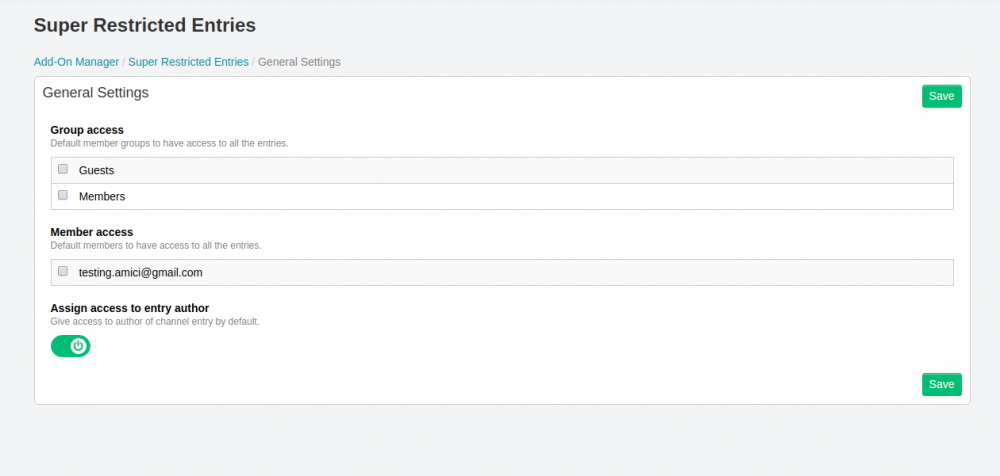Click the Guests row label
The width and height of the screenshot is (1000, 476).
click(x=96, y=170)
